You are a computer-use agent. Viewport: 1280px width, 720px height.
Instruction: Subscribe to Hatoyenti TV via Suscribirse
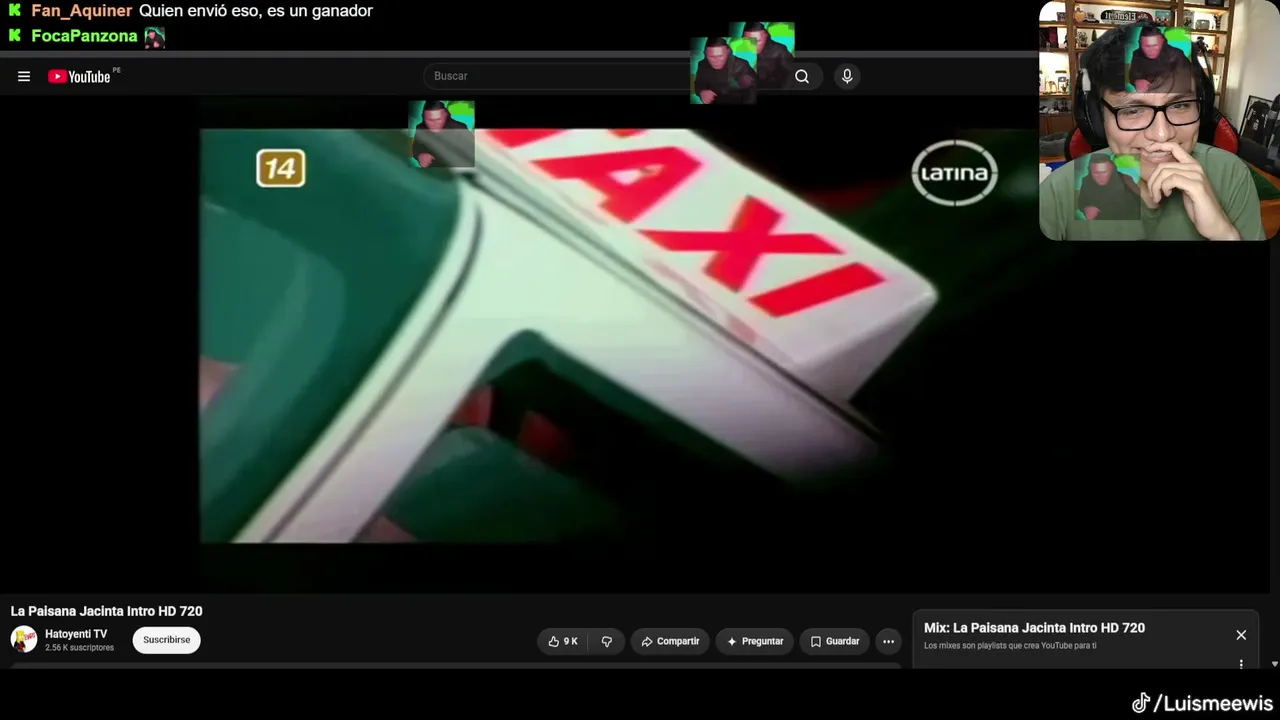pos(166,640)
